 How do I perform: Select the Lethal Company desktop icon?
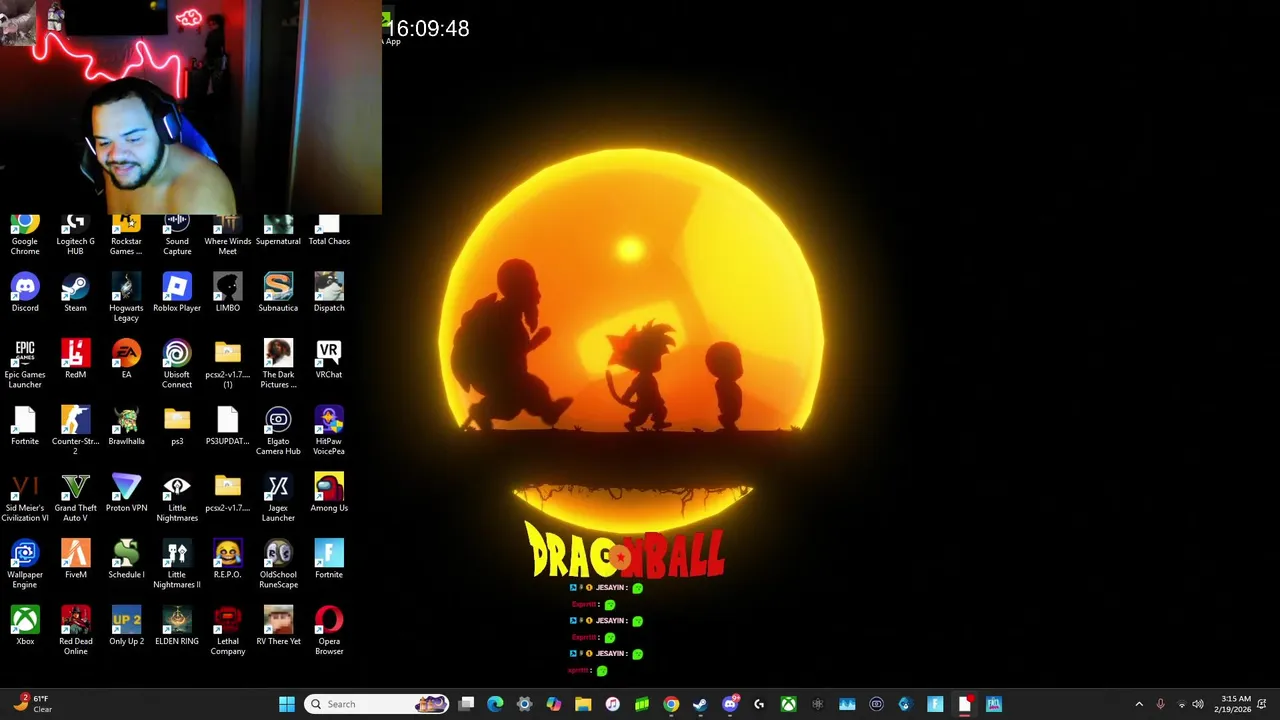click(227, 632)
